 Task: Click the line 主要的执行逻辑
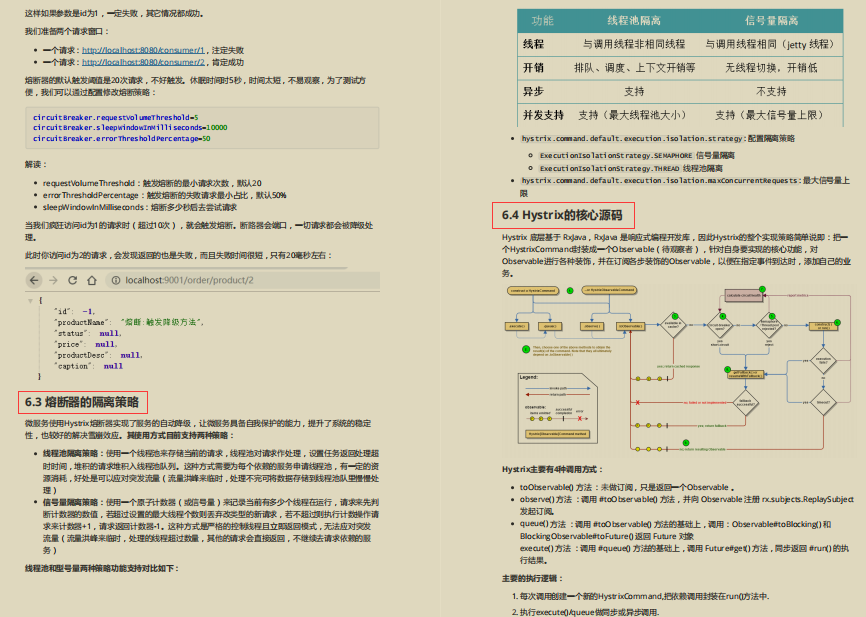pyautogui.click(x=532, y=578)
